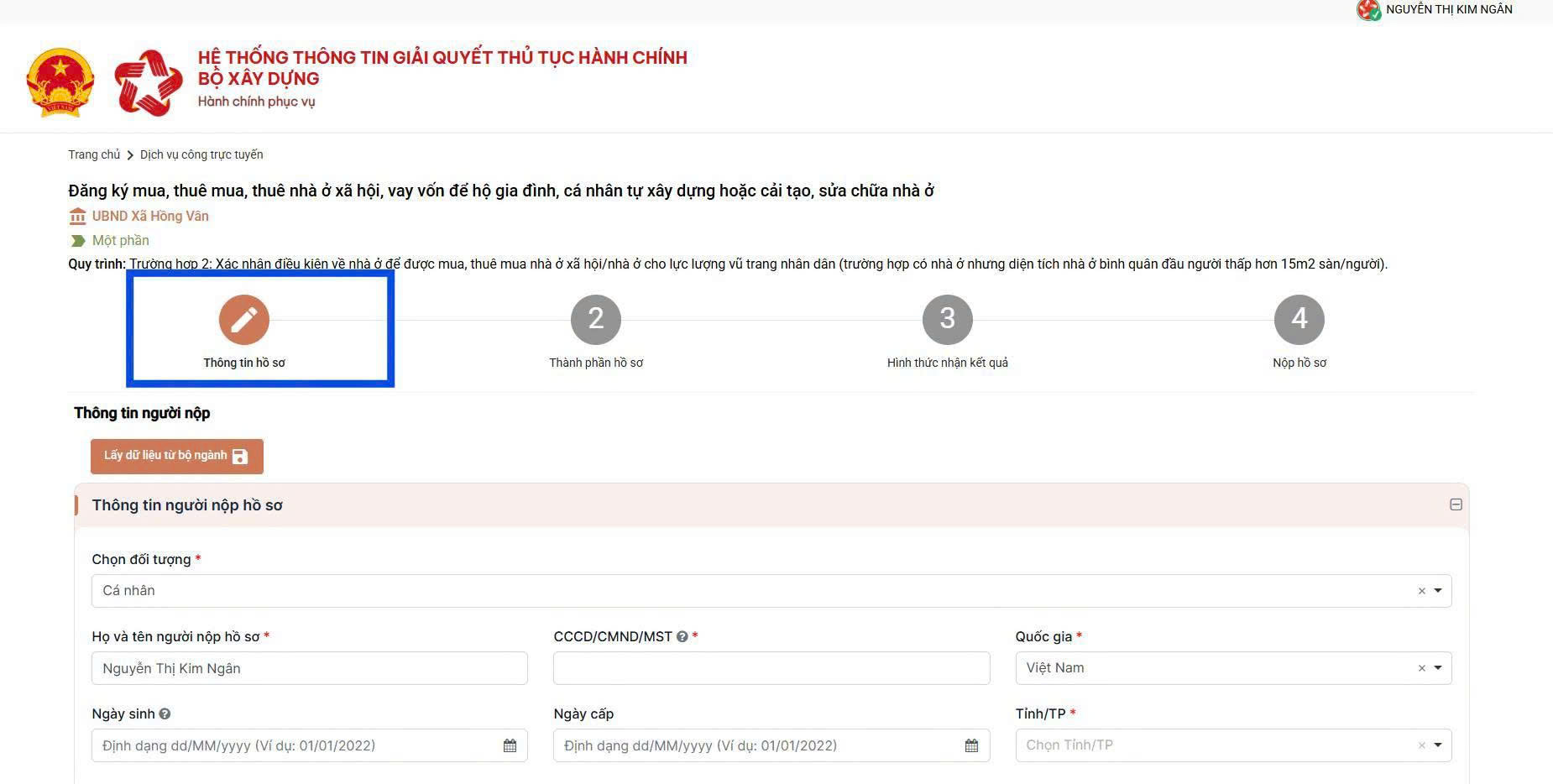Clear the Việt Nam selection with the x icon
This screenshot has height=784, width=1553.
coord(1422,668)
